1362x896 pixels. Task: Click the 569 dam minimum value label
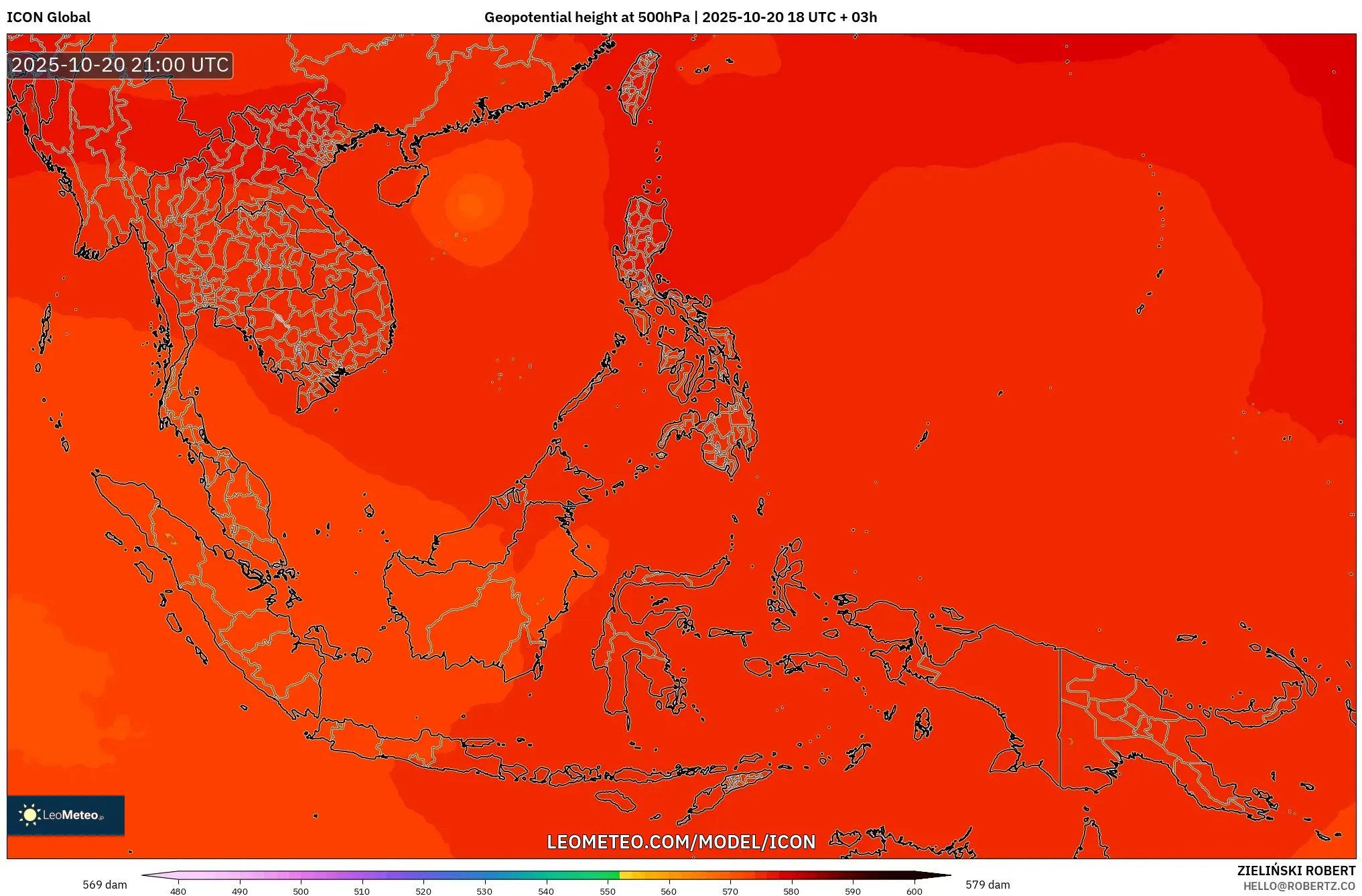click(105, 885)
